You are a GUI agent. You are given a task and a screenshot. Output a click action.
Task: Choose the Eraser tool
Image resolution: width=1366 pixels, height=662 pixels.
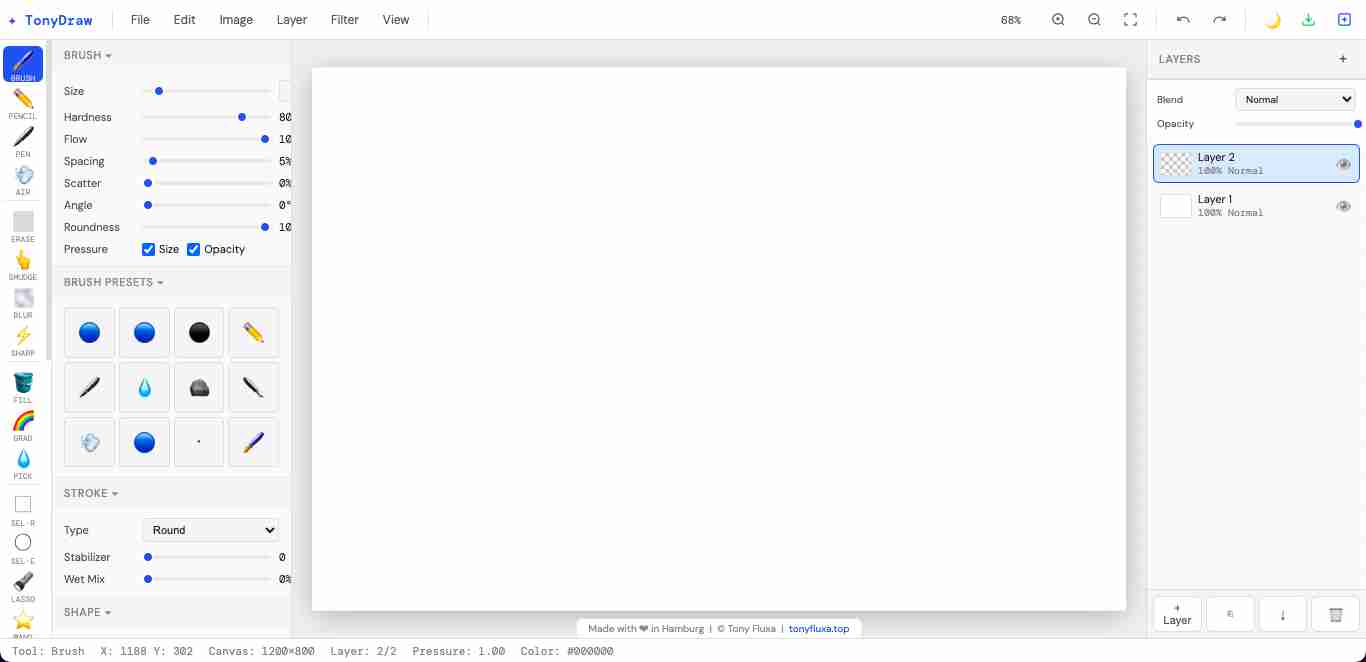pos(23,226)
